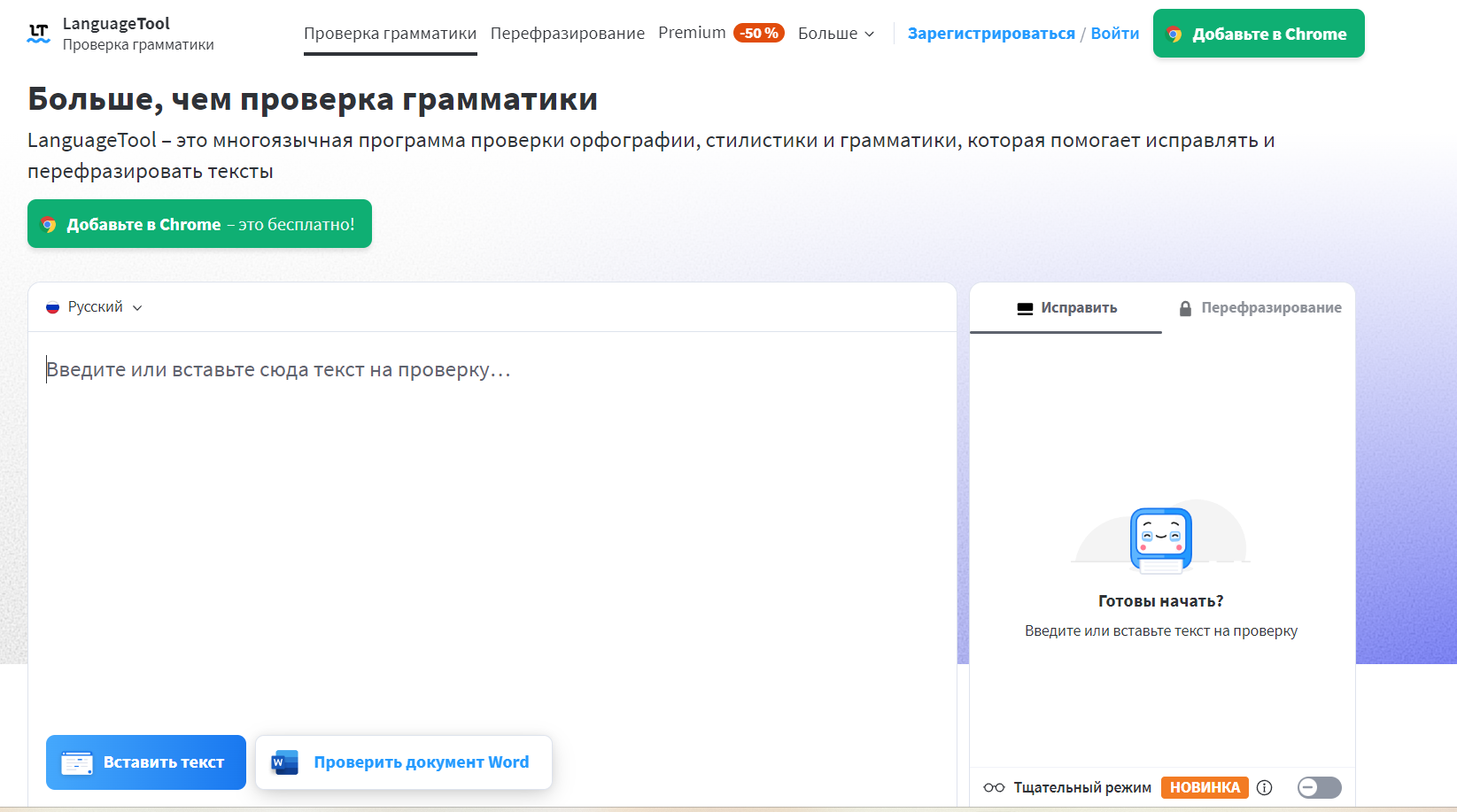Click the Вставить текст button

point(146,762)
